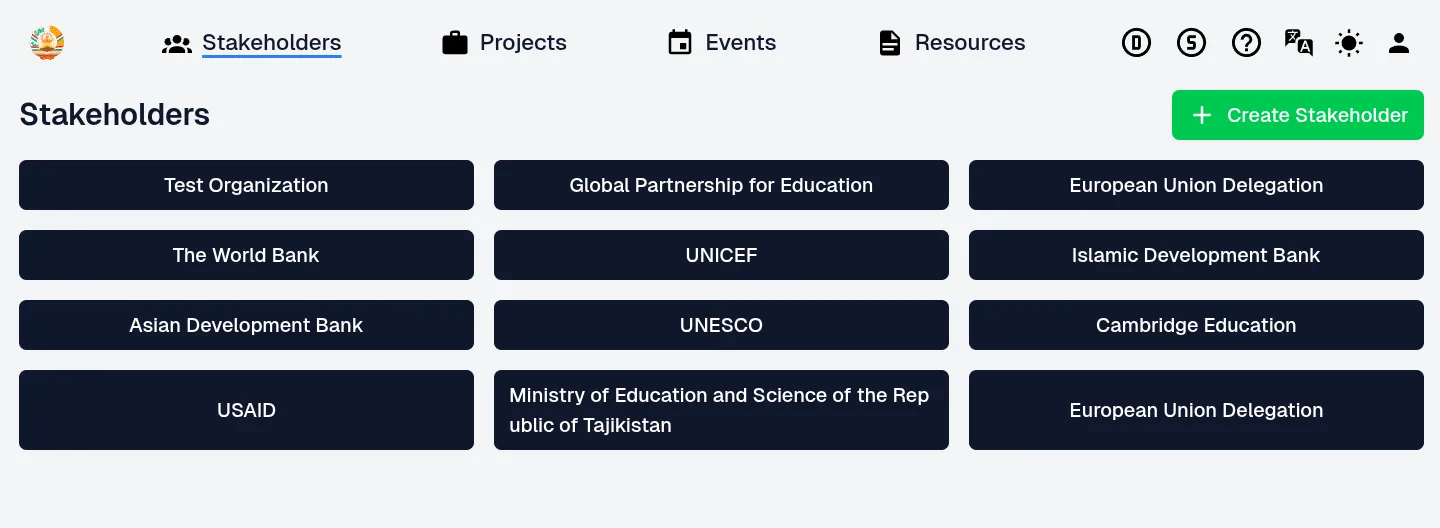Open the Ministry of Education and Science card
Viewport: 1440px width, 528px height.
coord(721,410)
